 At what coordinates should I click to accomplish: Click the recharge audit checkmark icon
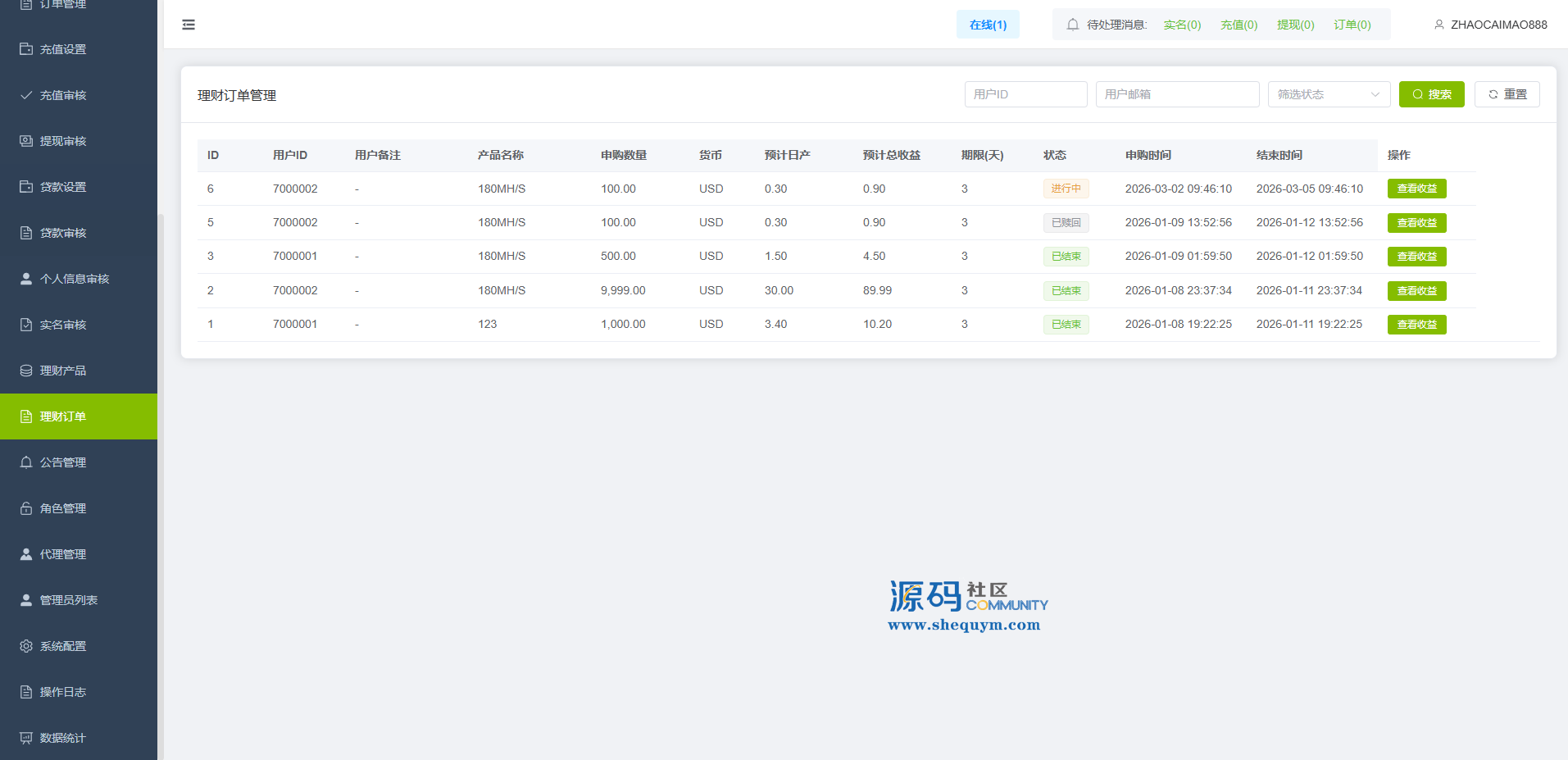[x=26, y=95]
